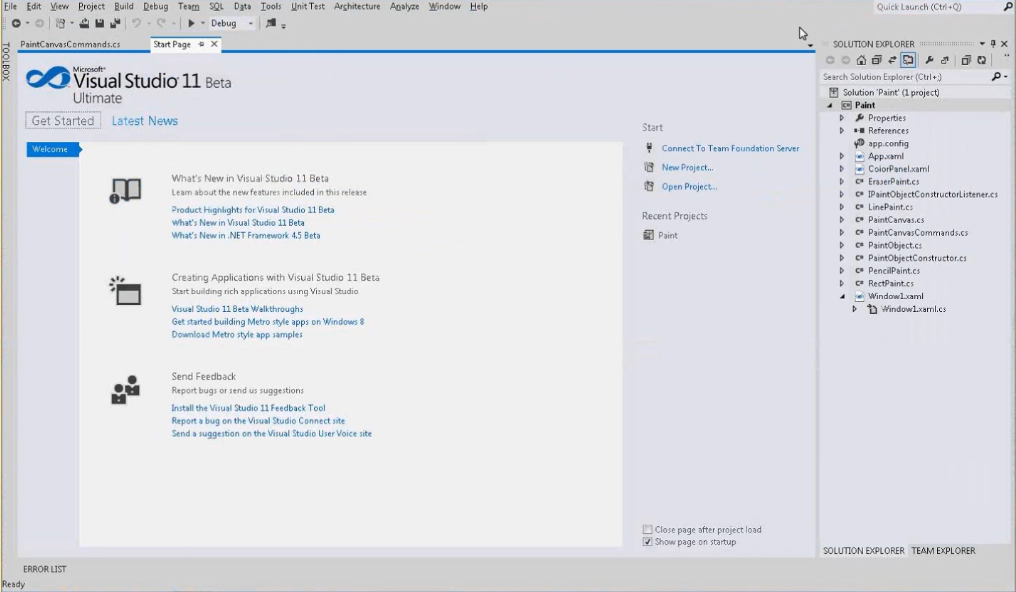The image size is (1016, 592).
Task: Click the Solution Explorer search magnifier icon
Action: point(997,76)
